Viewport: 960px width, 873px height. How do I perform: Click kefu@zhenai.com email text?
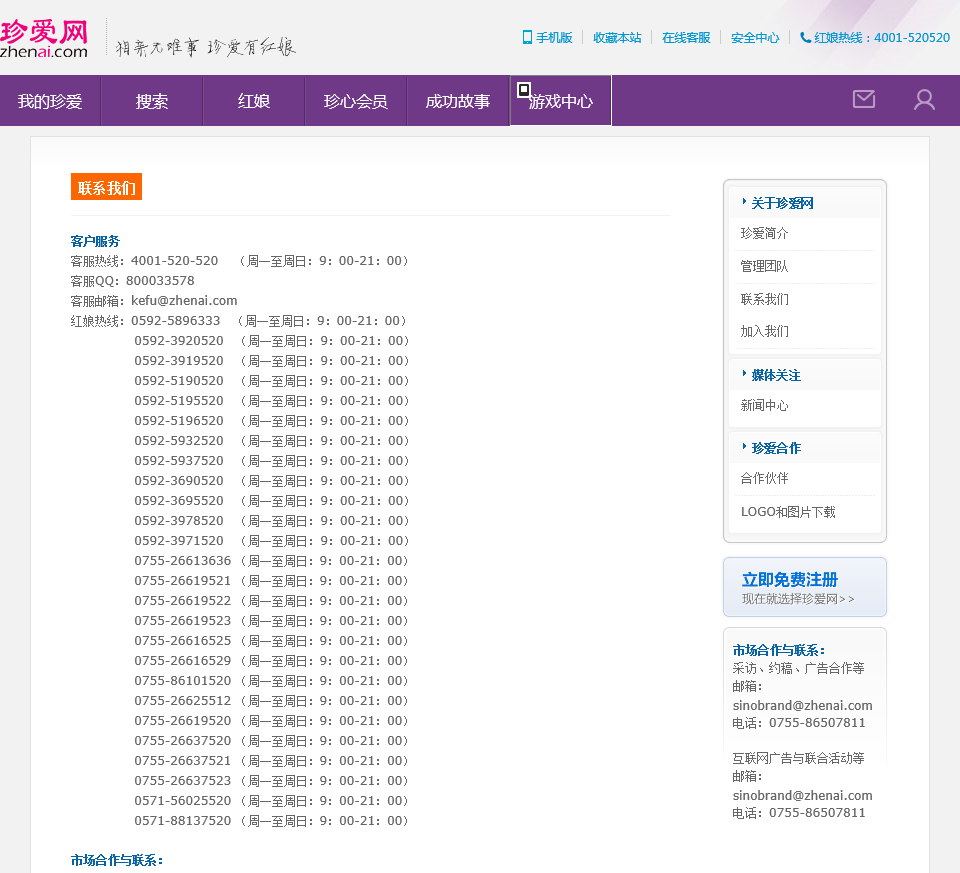(184, 301)
